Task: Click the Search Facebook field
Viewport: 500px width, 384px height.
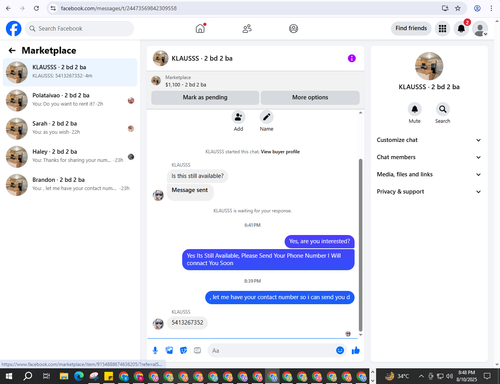Action: click(79, 29)
